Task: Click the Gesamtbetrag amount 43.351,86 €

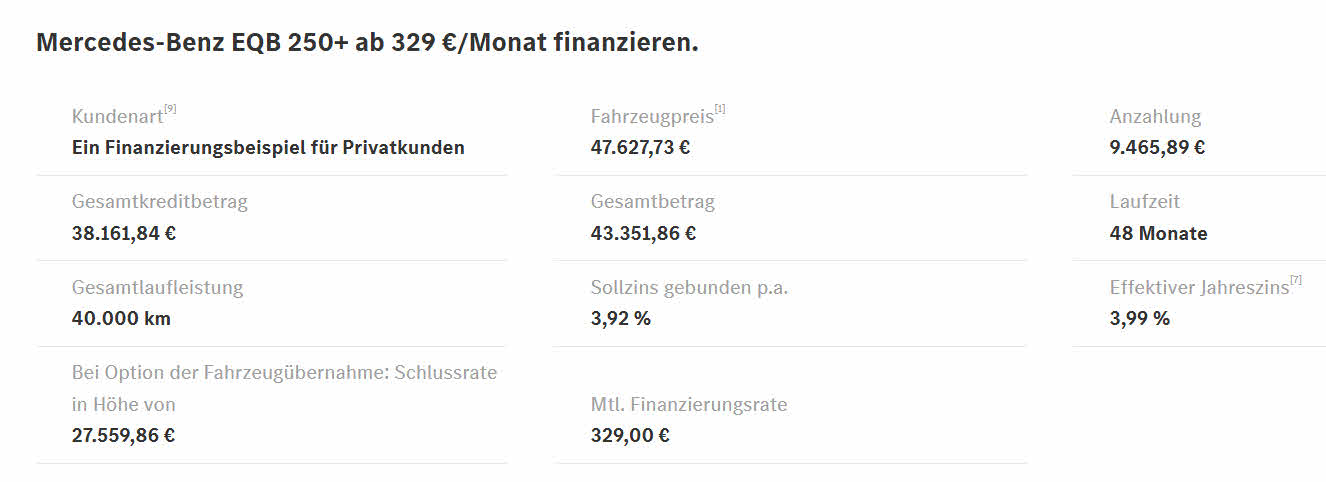Action: click(x=643, y=234)
